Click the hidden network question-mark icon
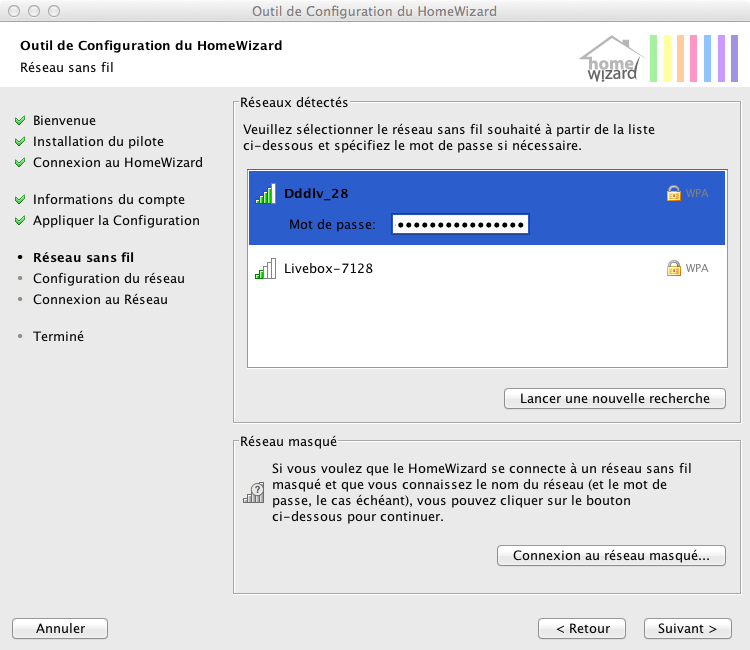 [254, 493]
